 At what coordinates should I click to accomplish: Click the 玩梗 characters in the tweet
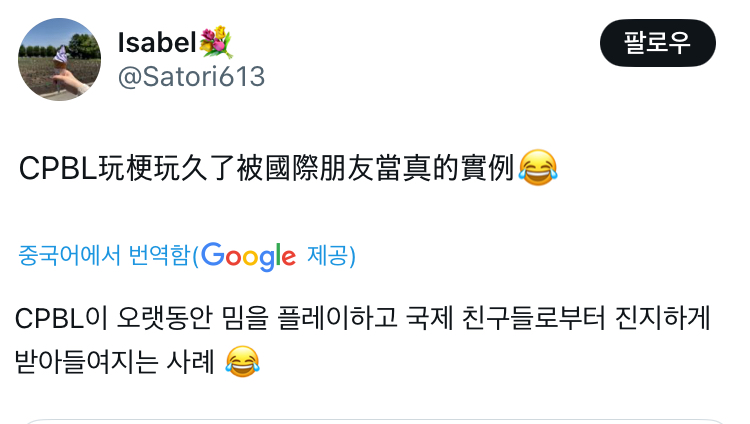coord(126,168)
